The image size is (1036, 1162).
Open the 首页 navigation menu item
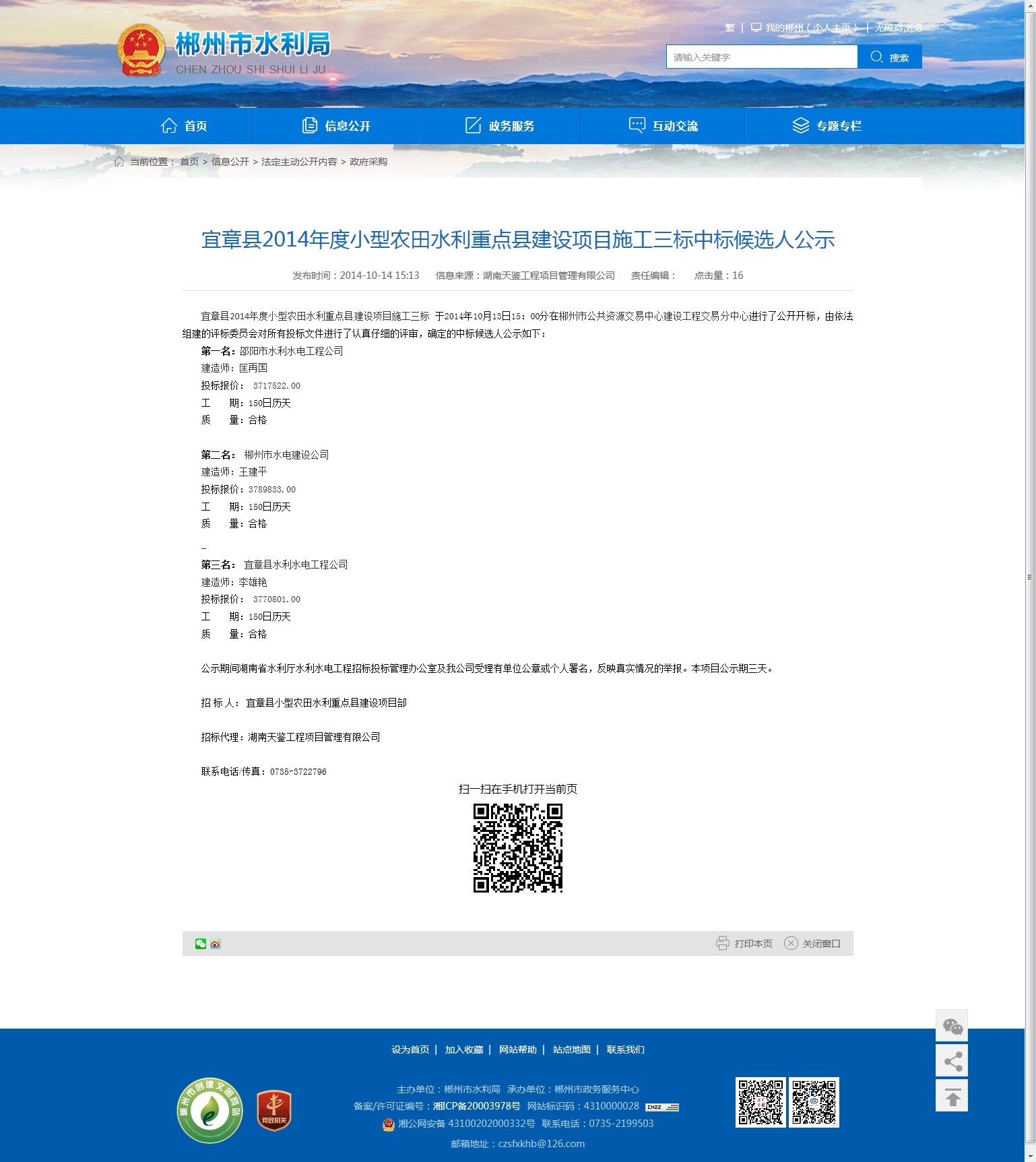pyautogui.click(x=184, y=126)
